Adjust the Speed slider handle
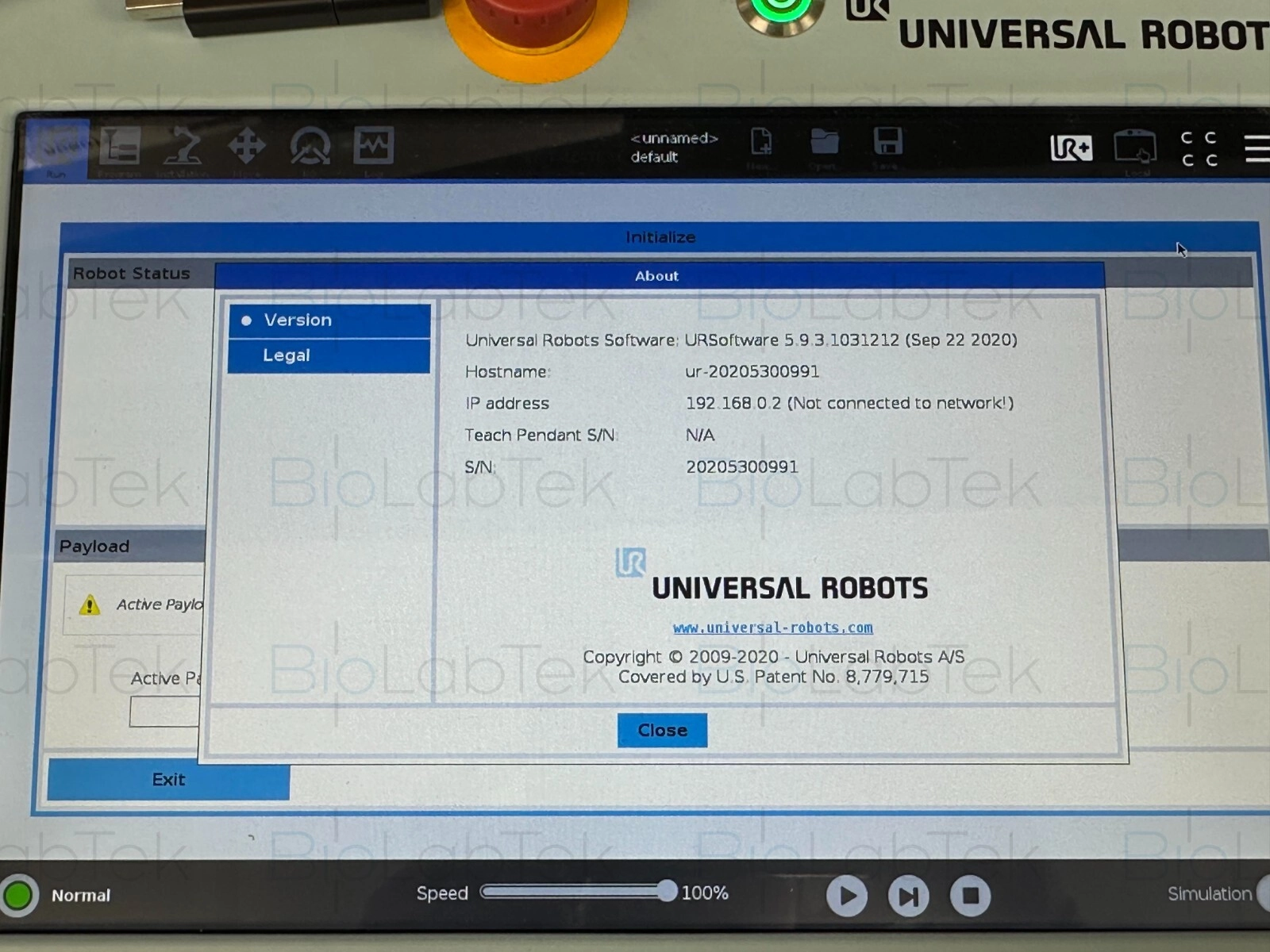Image resolution: width=1270 pixels, height=952 pixels. 667,892
